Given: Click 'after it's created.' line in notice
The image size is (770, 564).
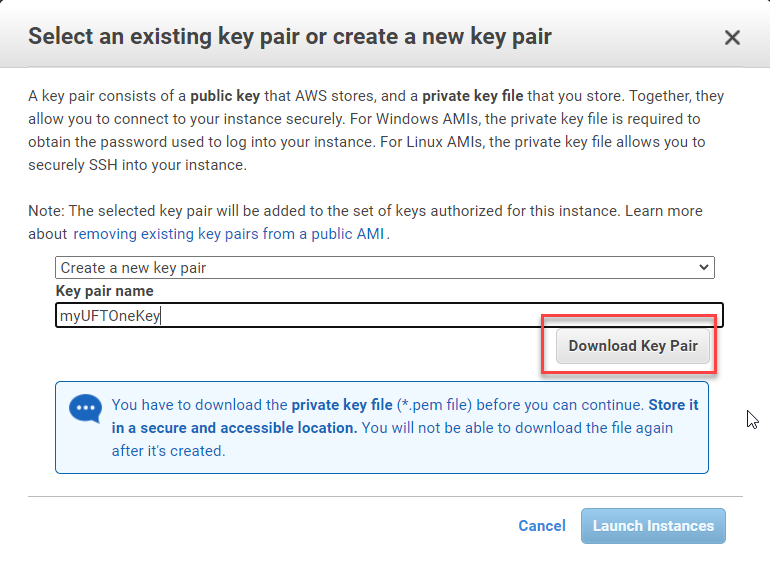Looking at the screenshot, I should 168,451.
